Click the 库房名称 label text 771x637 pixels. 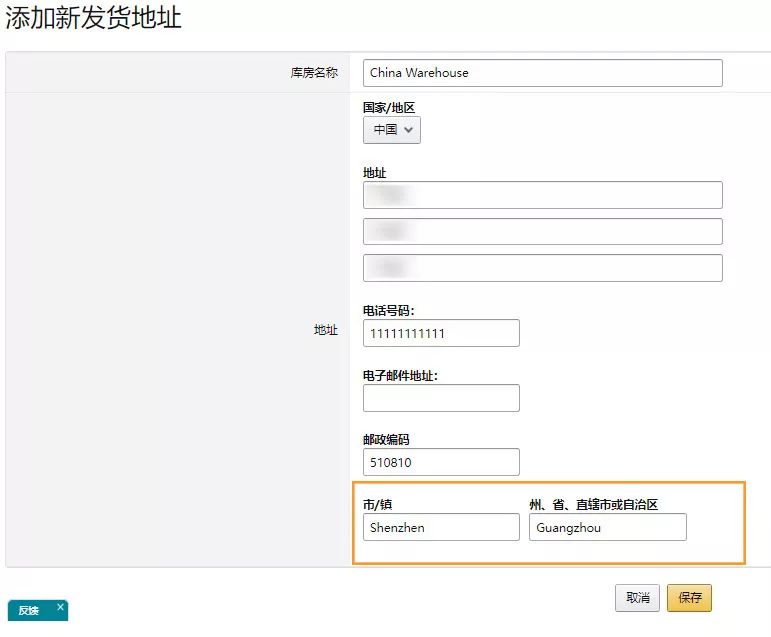(x=314, y=73)
